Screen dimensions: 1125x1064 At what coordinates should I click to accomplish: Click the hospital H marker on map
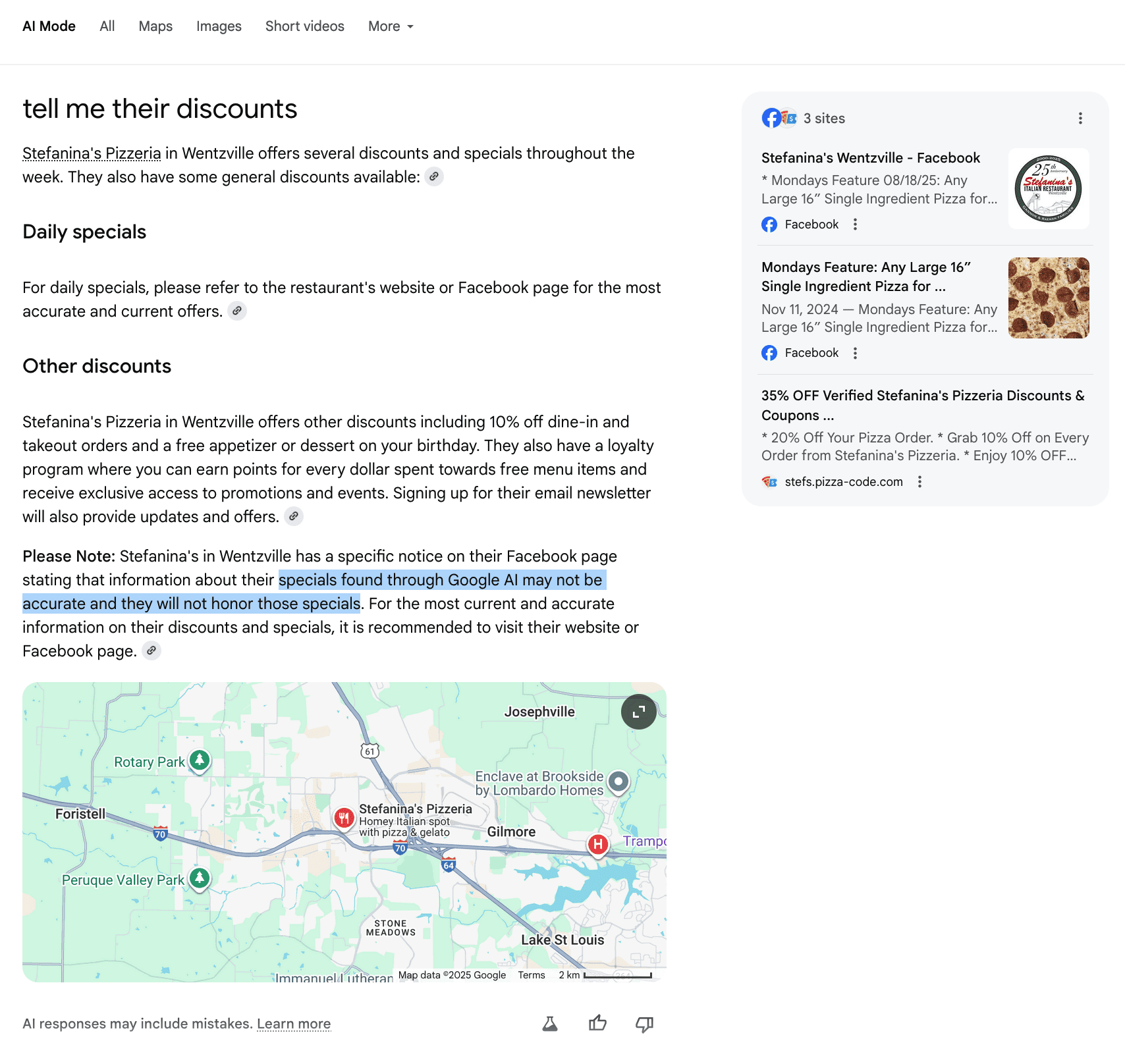(597, 844)
